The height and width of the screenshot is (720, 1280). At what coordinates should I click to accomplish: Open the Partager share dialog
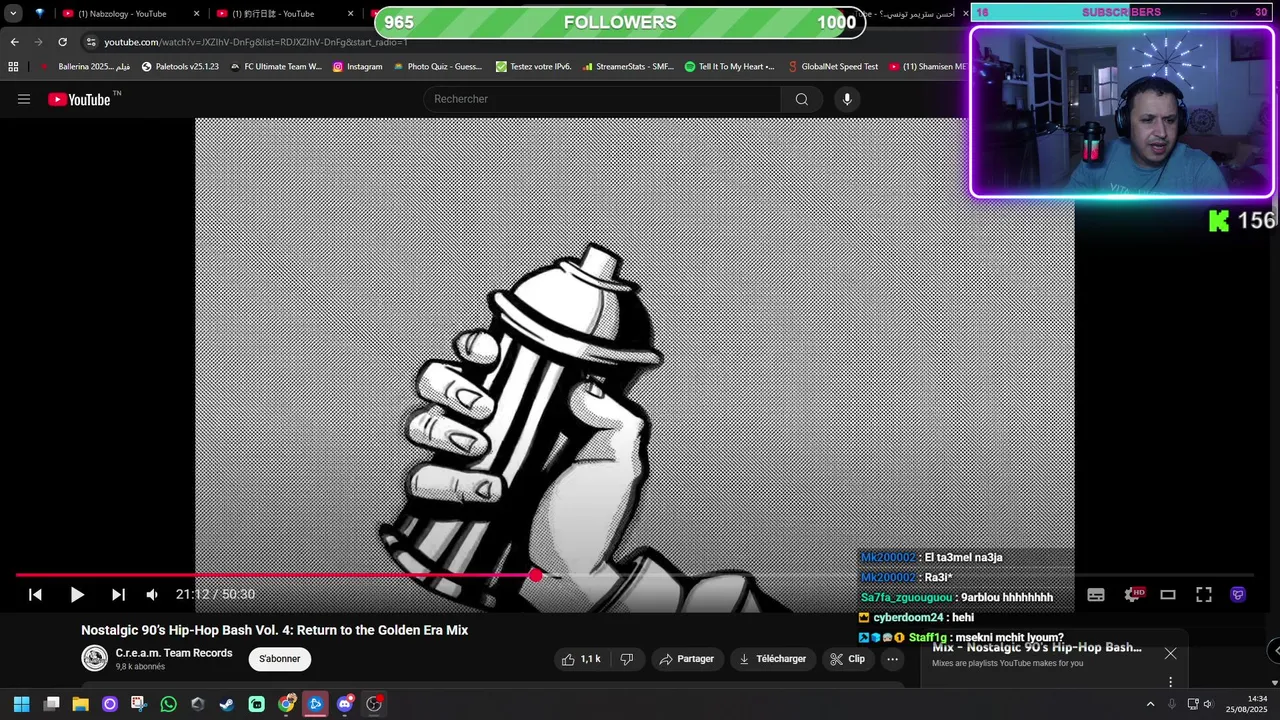point(687,659)
